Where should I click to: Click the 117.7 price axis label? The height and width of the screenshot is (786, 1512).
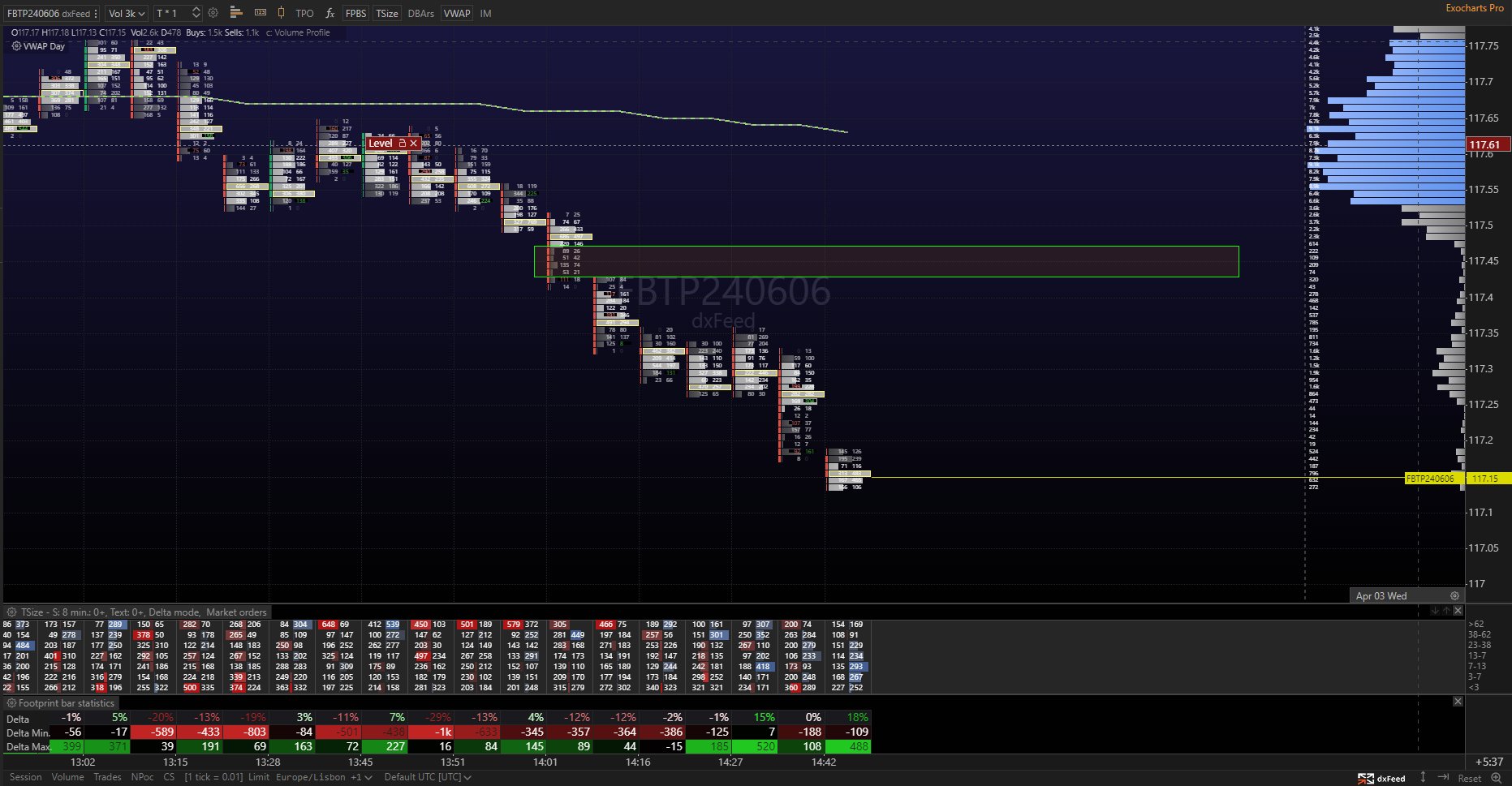(1481, 82)
